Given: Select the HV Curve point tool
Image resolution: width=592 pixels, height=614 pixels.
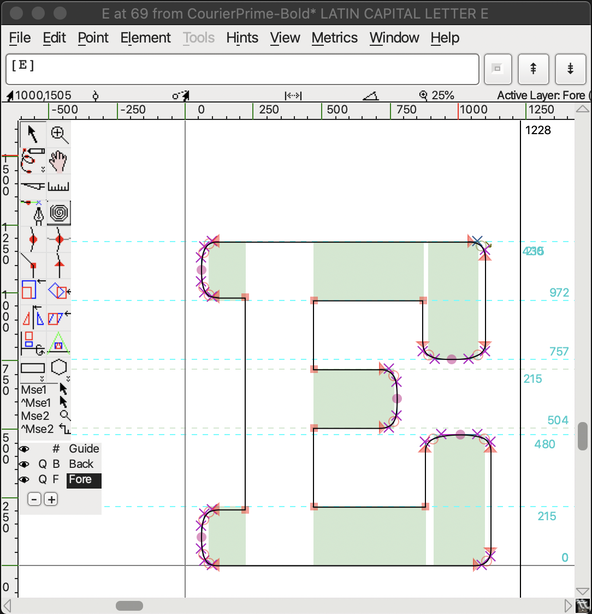Looking at the screenshot, I should [x=59, y=239].
